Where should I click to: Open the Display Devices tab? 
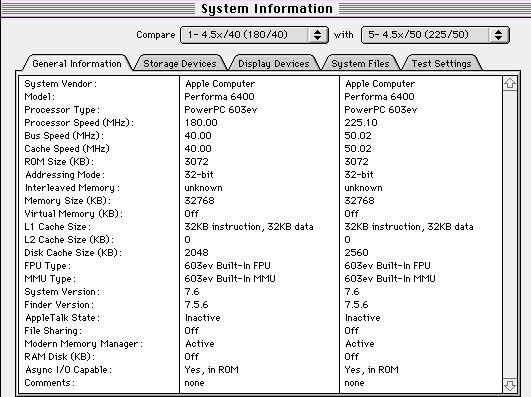(x=274, y=64)
